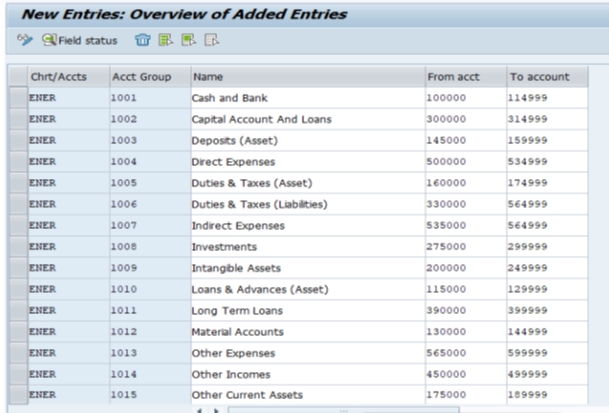The height and width of the screenshot is (413, 609).
Task: Click To account 564999 in row 1006
Action: tap(548, 204)
